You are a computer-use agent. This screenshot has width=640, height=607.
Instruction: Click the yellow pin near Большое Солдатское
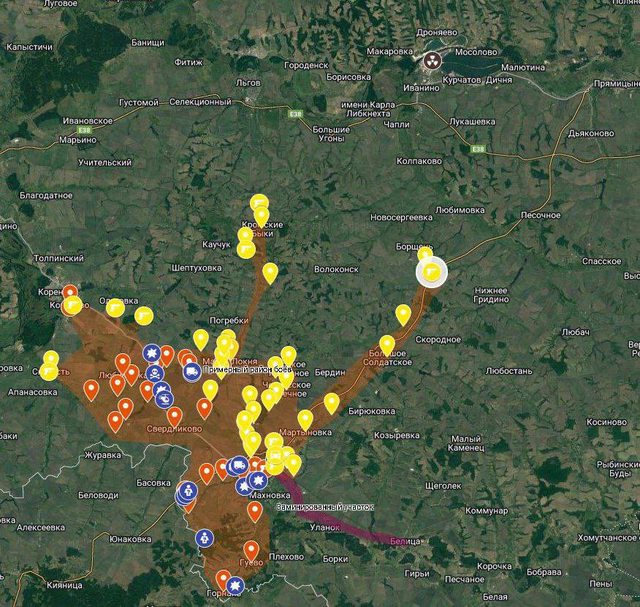point(386,344)
